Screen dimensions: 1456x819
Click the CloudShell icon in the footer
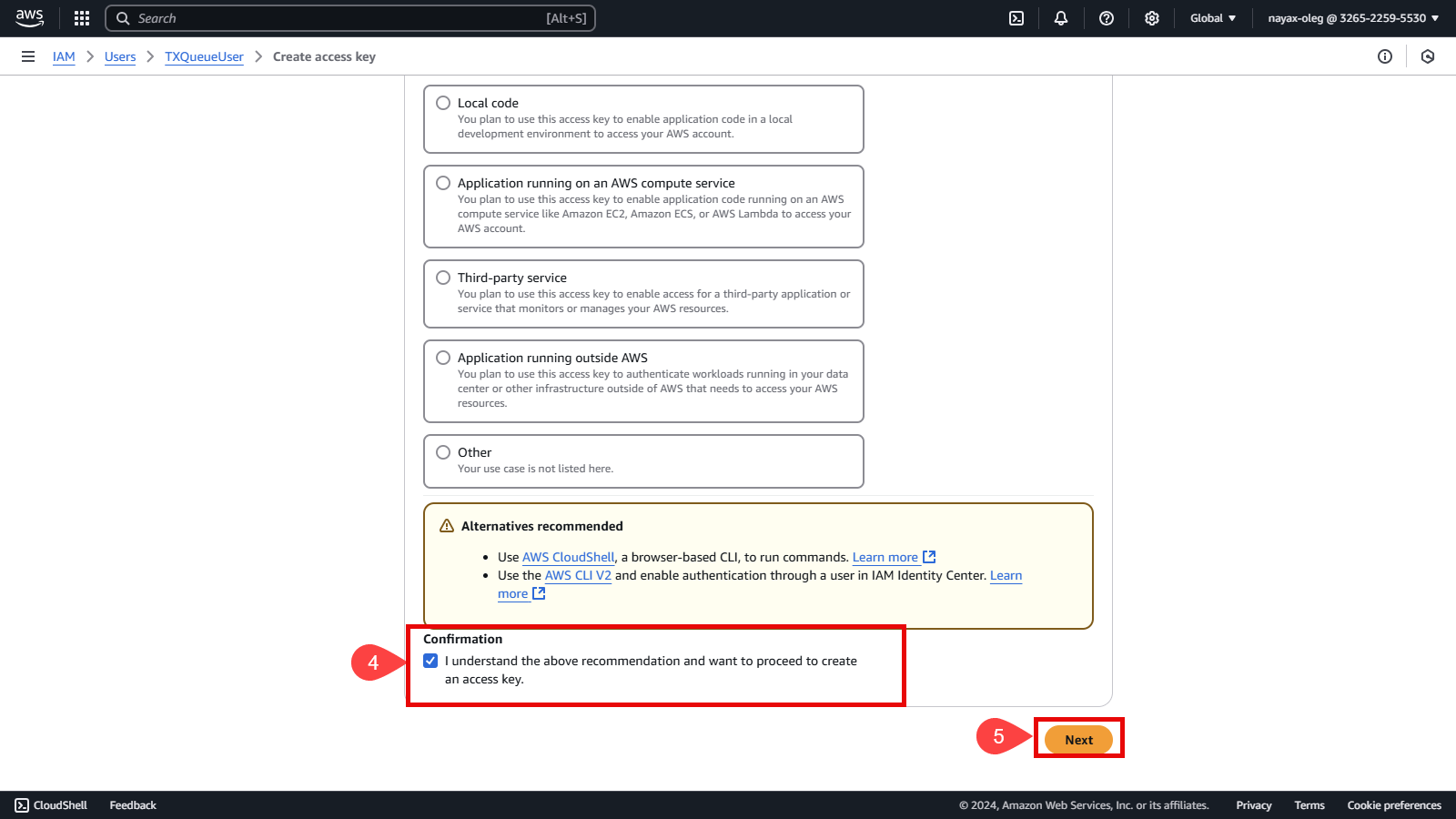point(22,805)
